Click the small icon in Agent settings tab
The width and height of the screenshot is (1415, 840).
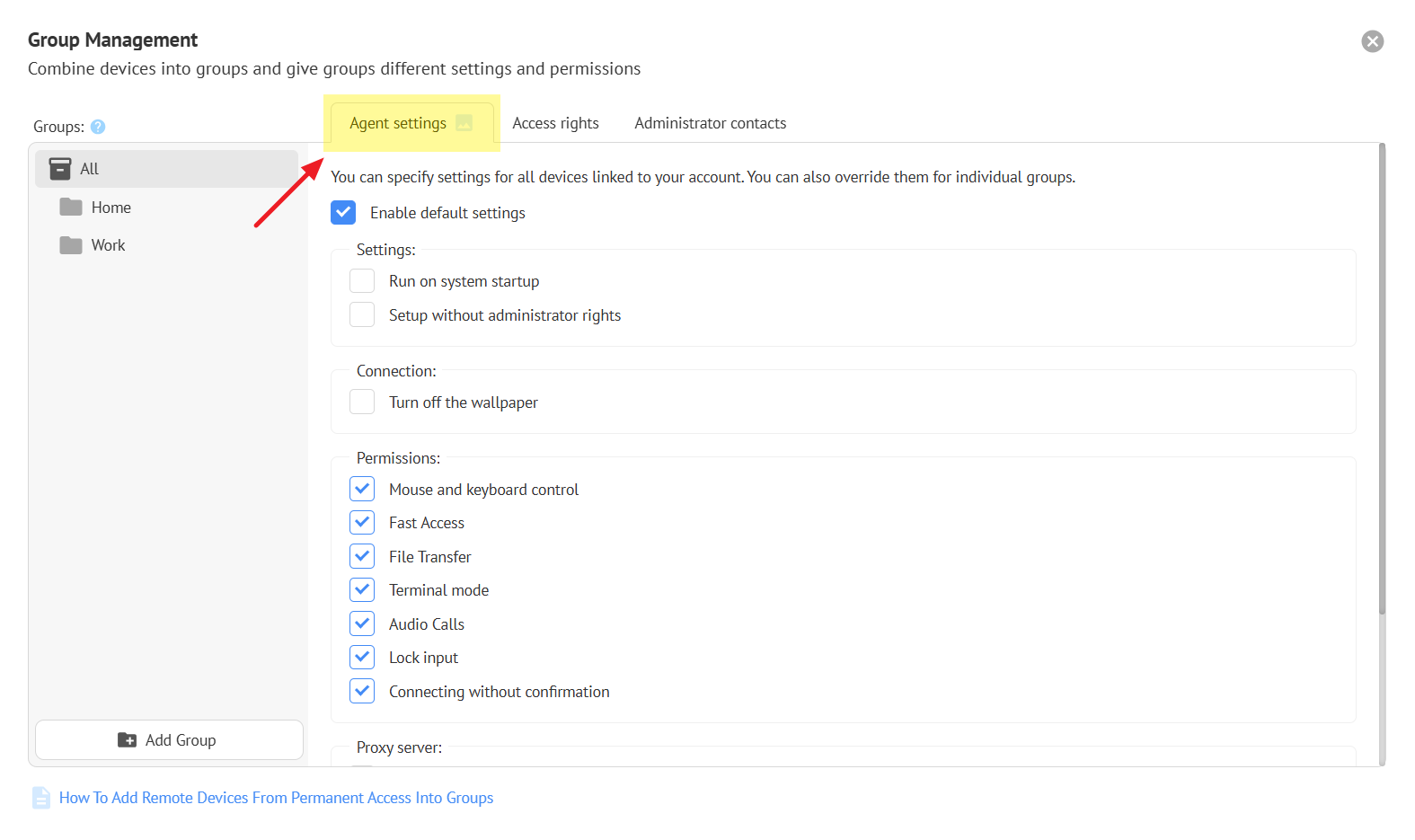pyautogui.click(x=464, y=123)
